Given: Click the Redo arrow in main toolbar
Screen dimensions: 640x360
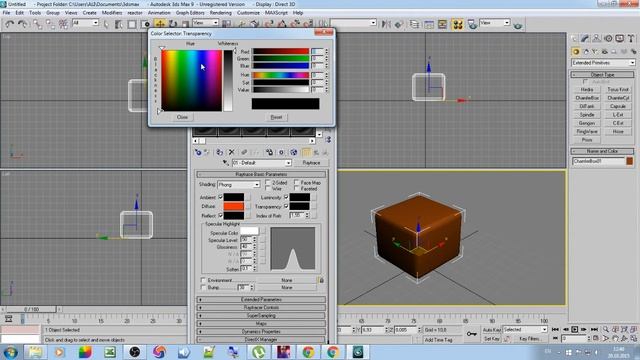Looking at the screenshot, I should coord(23,24).
